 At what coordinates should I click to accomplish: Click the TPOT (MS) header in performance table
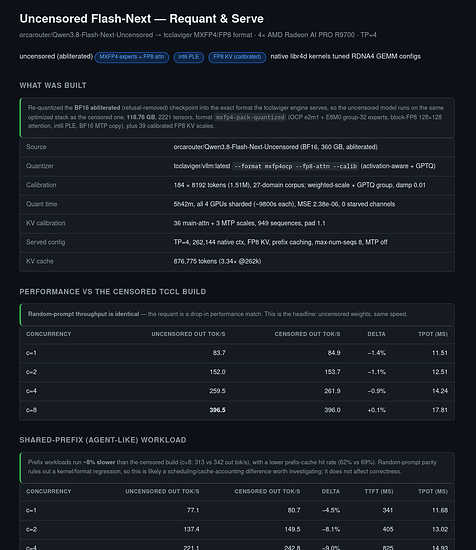[x=433, y=334]
